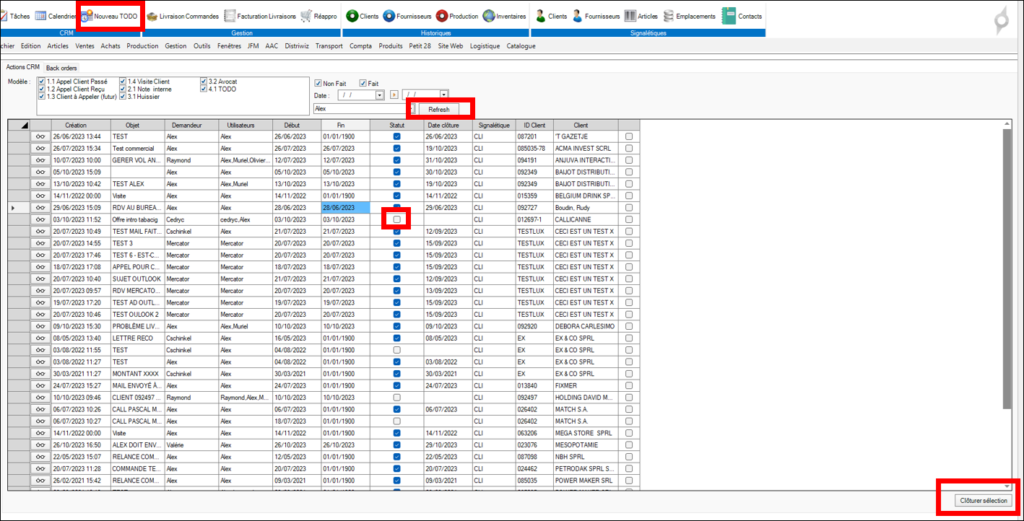
Task: Toggle the '1.1 Appel Client Passé' checkbox
Action: pyautogui.click(x=40, y=80)
